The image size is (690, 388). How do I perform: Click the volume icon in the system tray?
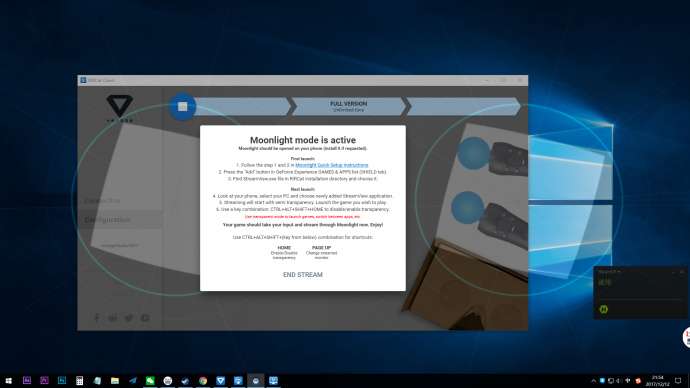619,381
